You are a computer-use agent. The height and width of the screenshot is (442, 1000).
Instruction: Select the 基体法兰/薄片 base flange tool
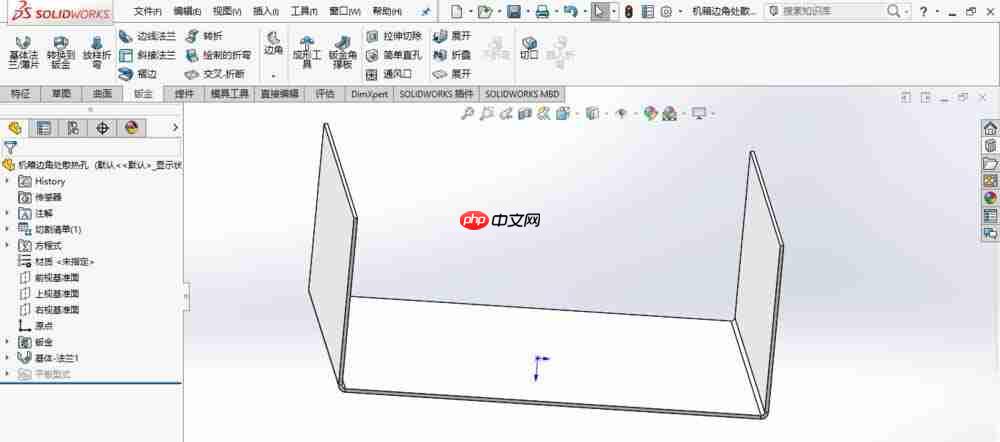point(24,52)
